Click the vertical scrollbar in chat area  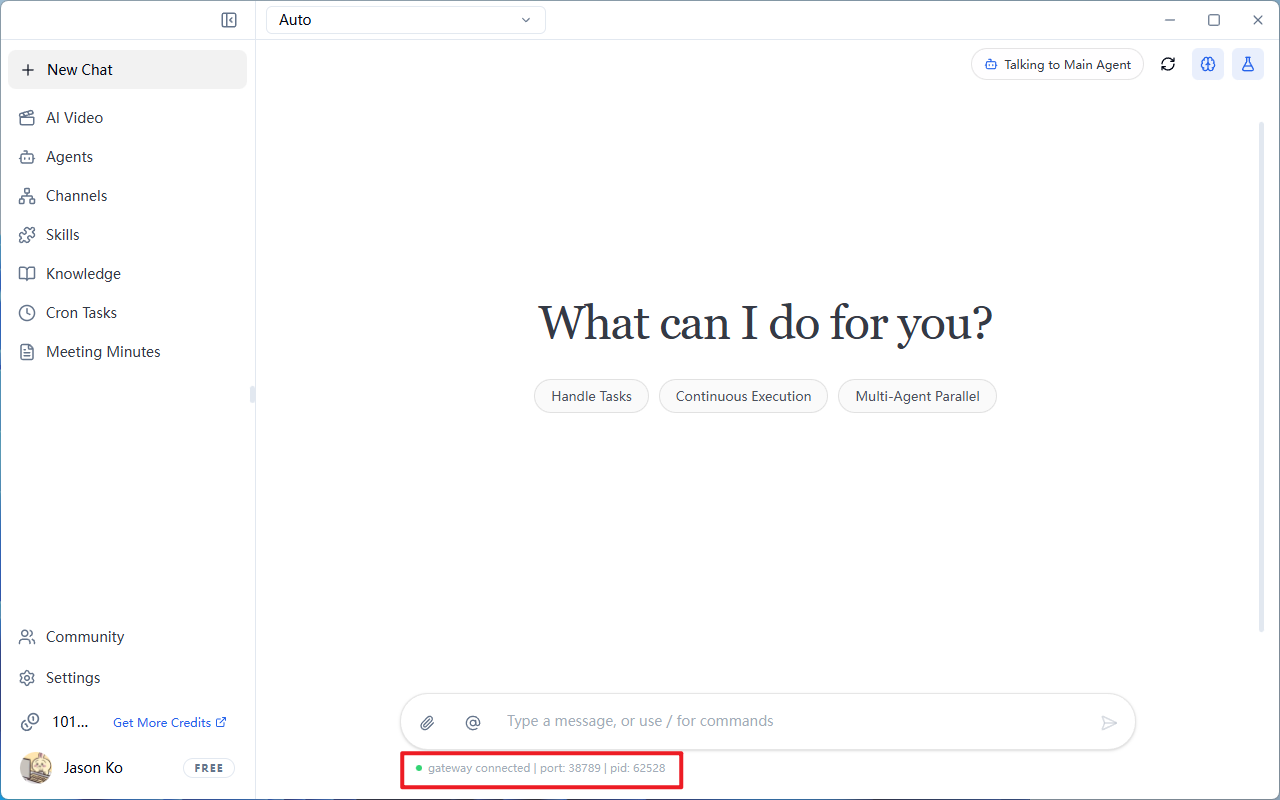(x=1261, y=376)
